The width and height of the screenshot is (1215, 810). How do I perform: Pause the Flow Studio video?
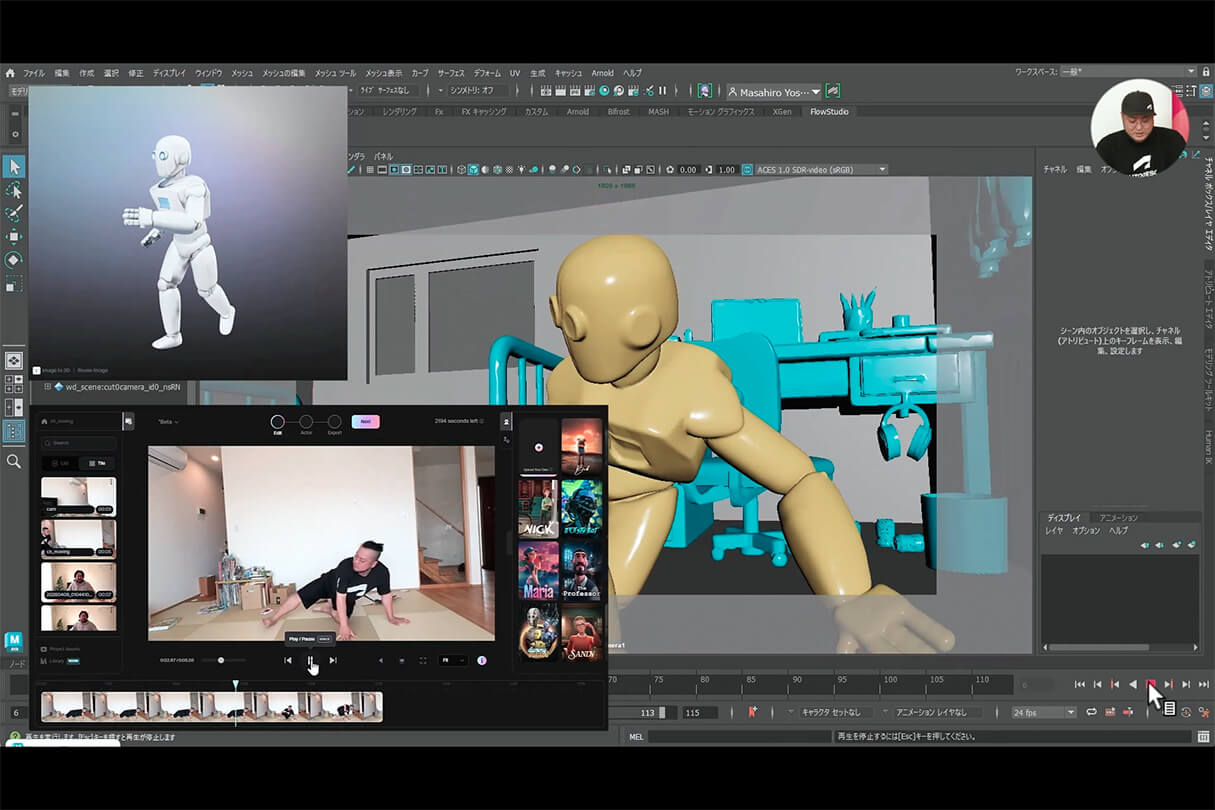pyautogui.click(x=310, y=660)
